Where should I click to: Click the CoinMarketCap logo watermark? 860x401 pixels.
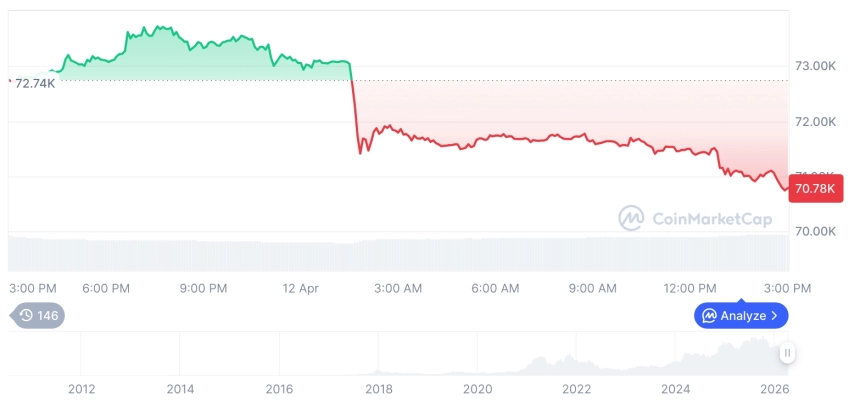click(630, 218)
